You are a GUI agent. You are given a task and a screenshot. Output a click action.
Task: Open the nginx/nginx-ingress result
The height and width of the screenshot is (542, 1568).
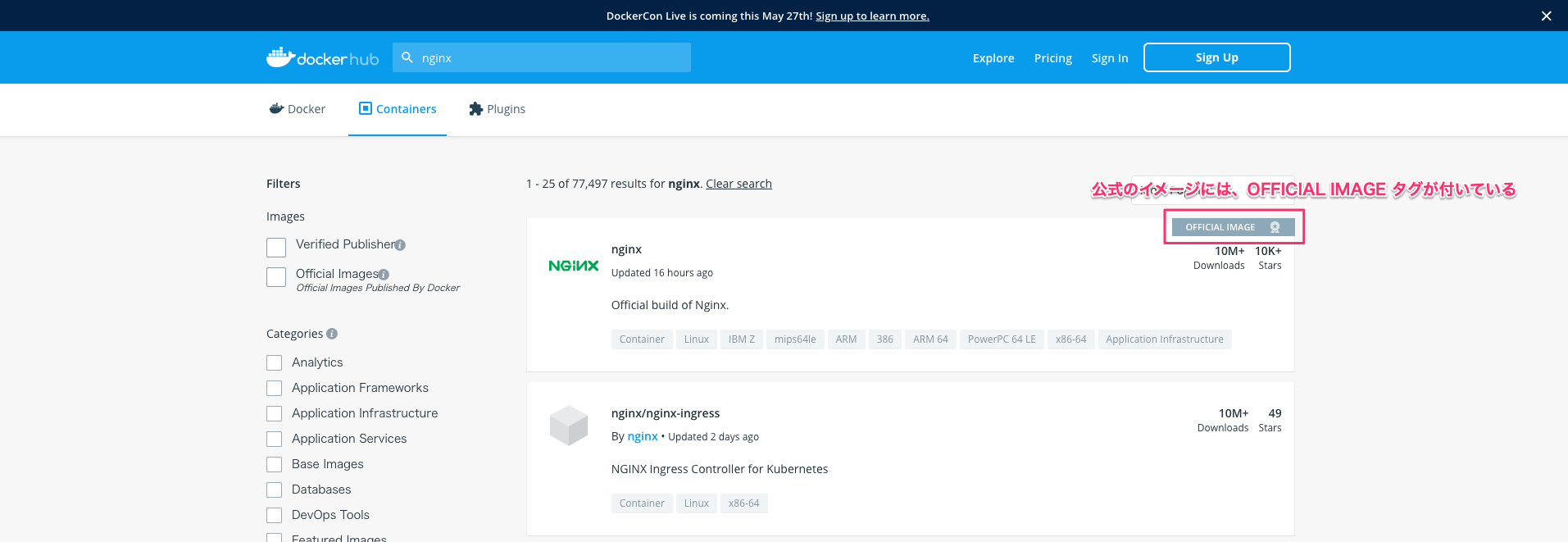pyautogui.click(x=666, y=413)
